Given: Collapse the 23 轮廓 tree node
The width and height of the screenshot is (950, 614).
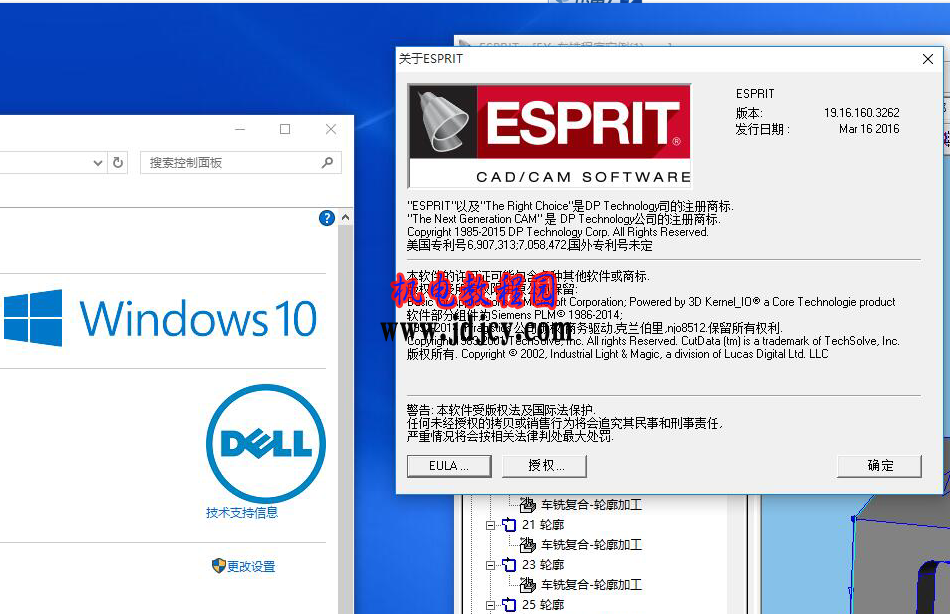Looking at the screenshot, I should pyautogui.click(x=490, y=566).
